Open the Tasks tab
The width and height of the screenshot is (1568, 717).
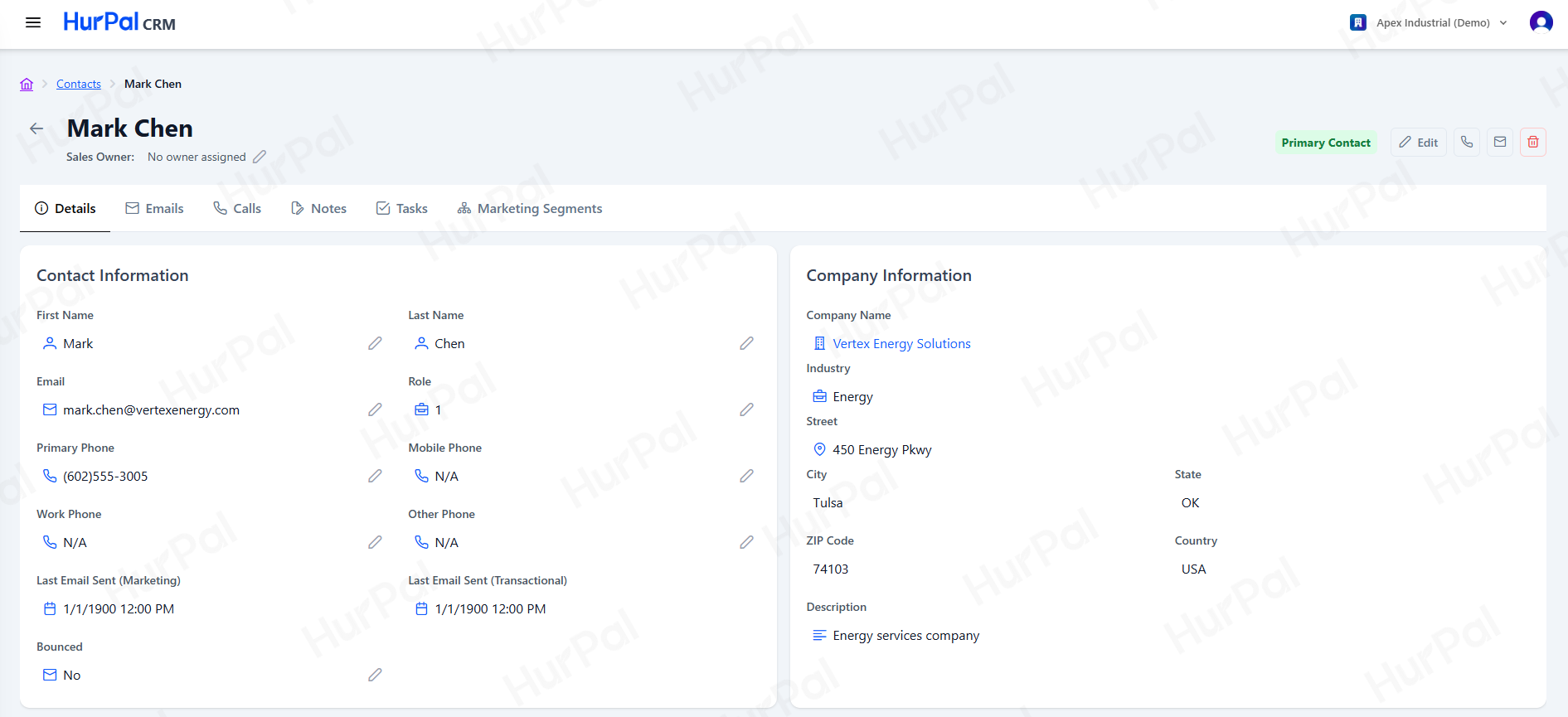[x=402, y=209]
